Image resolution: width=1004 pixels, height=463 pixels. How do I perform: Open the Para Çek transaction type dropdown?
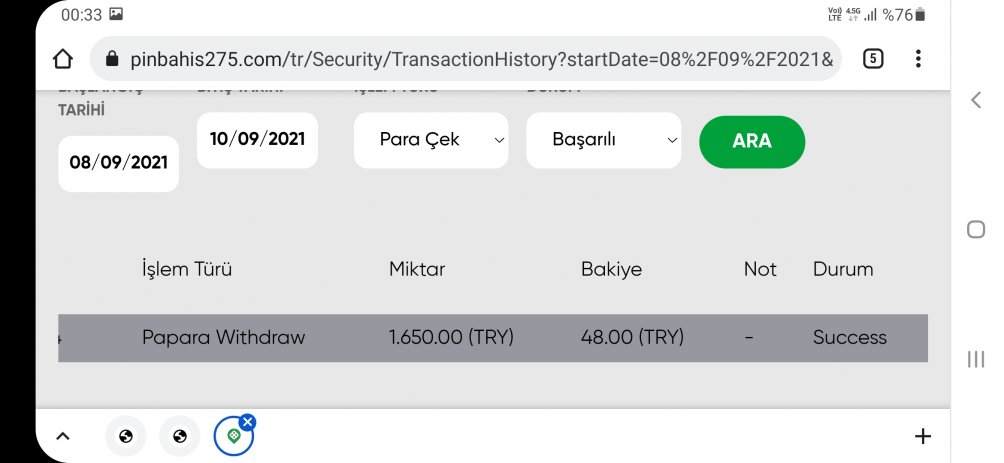(x=431, y=140)
